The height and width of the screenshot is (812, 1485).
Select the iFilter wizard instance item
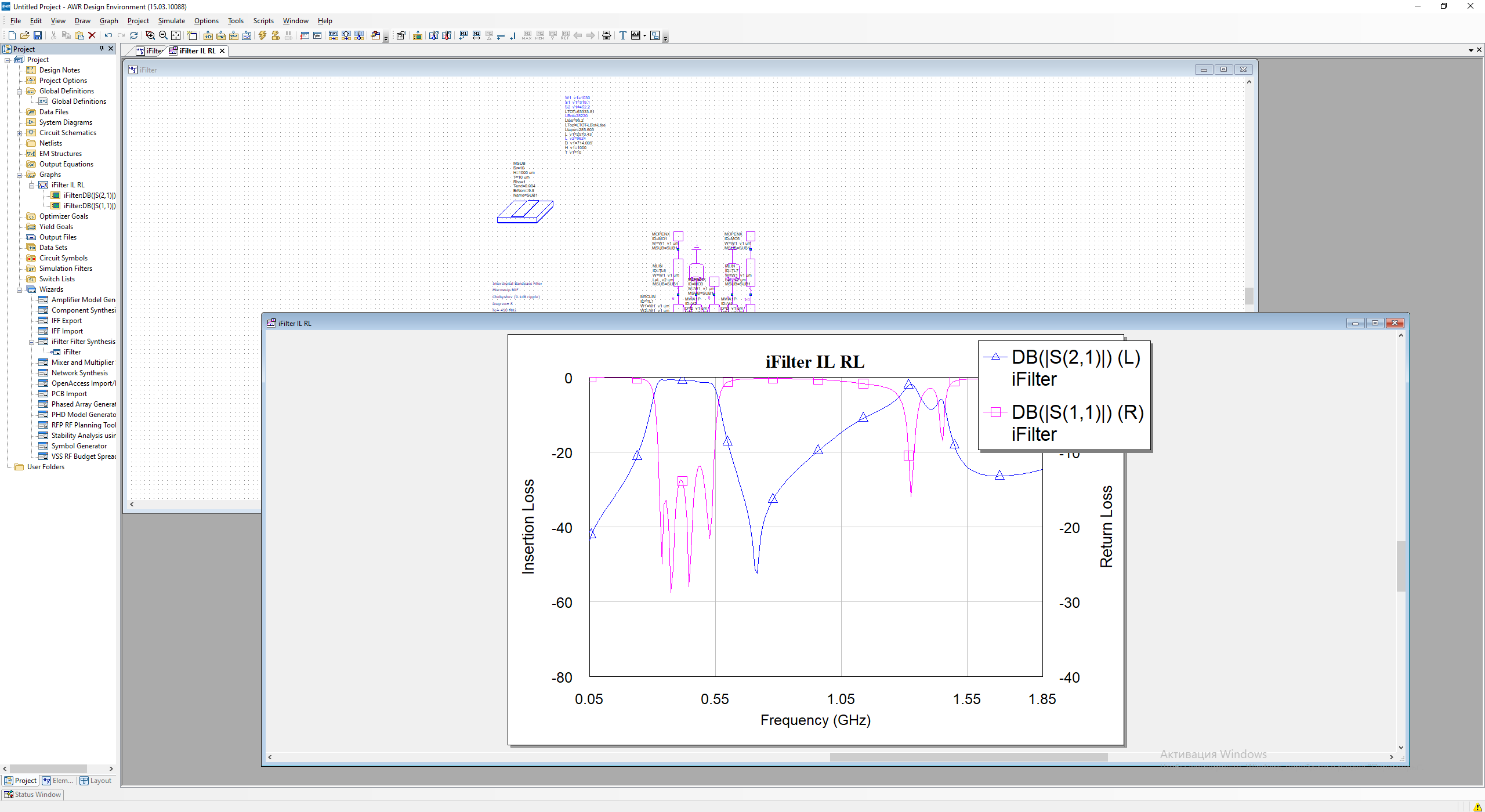click(x=72, y=352)
